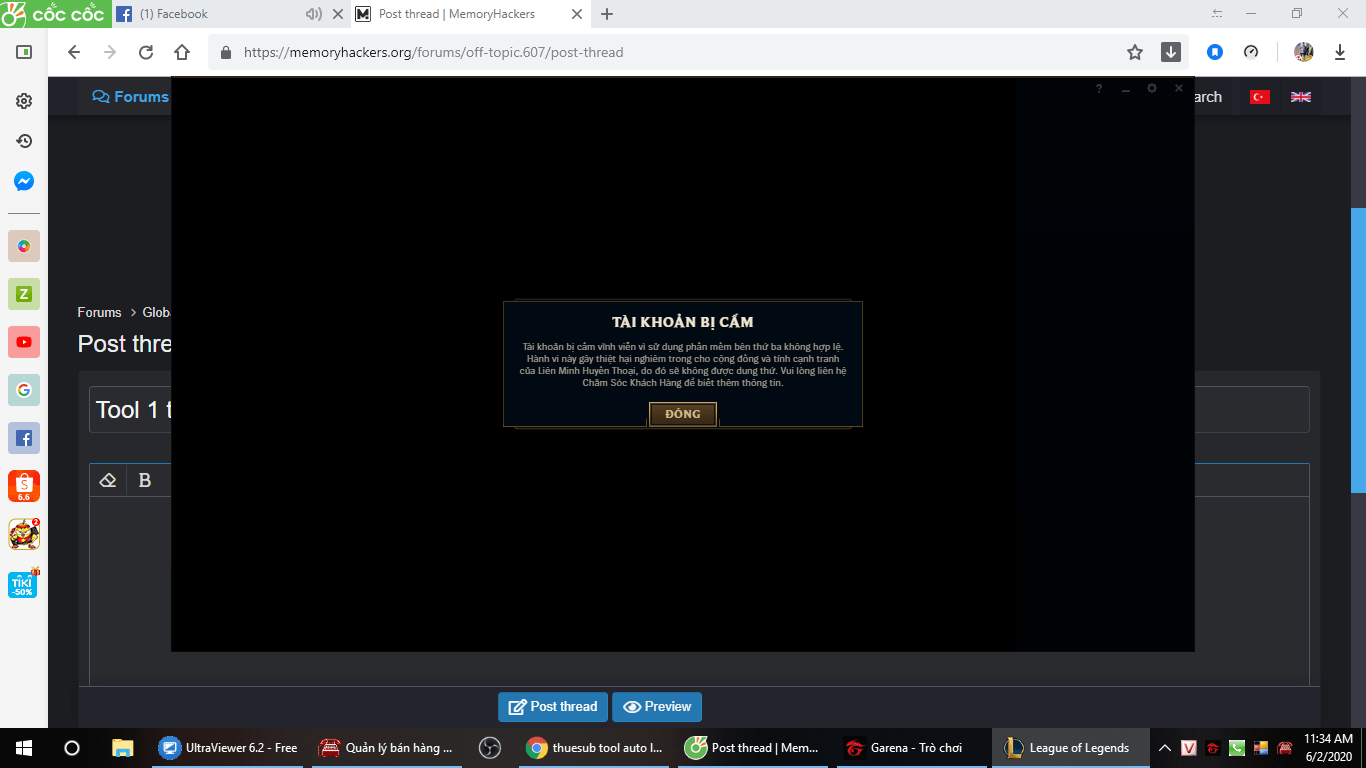1366x768 pixels.
Task: Open Cortana search circle
Action: pyautogui.click(x=72, y=747)
